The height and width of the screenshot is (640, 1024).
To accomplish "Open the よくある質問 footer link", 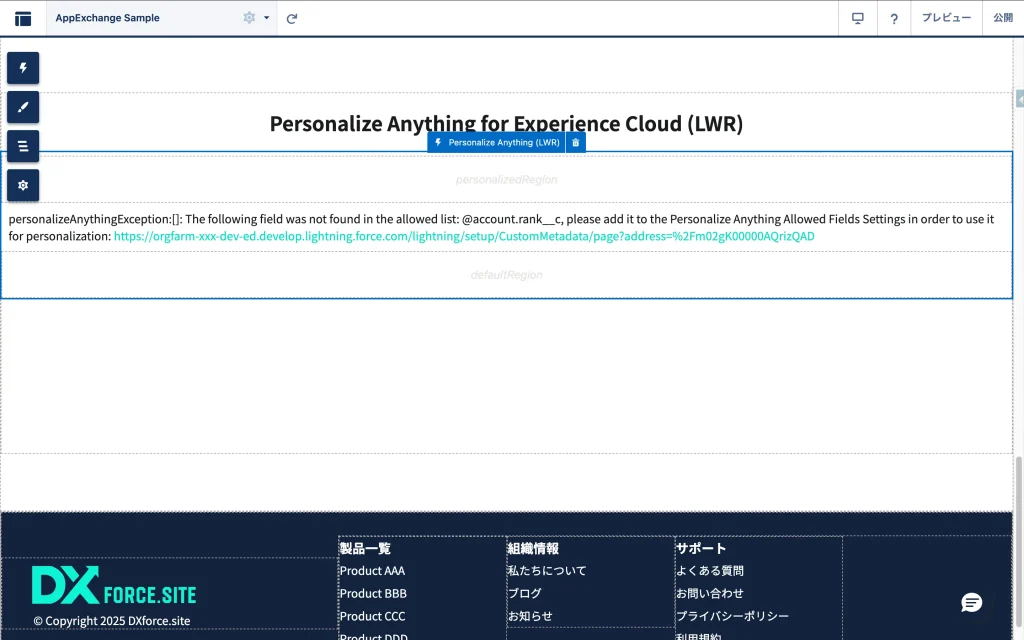I will 710,571.
